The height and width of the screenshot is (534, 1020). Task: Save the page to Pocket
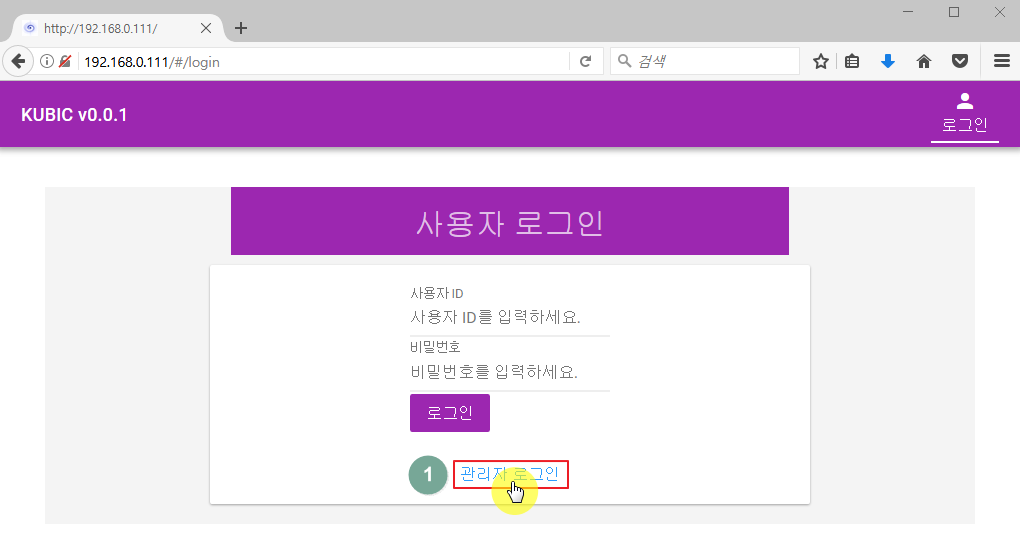(959, 61)
